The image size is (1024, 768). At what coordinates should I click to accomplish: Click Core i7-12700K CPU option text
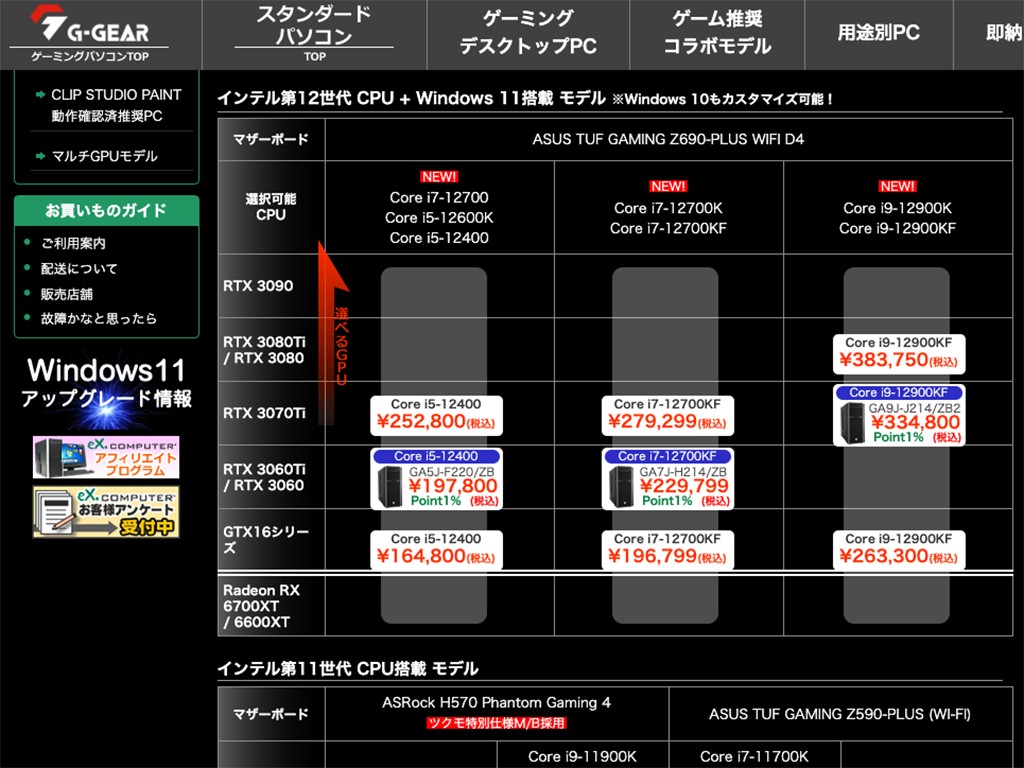668,208
